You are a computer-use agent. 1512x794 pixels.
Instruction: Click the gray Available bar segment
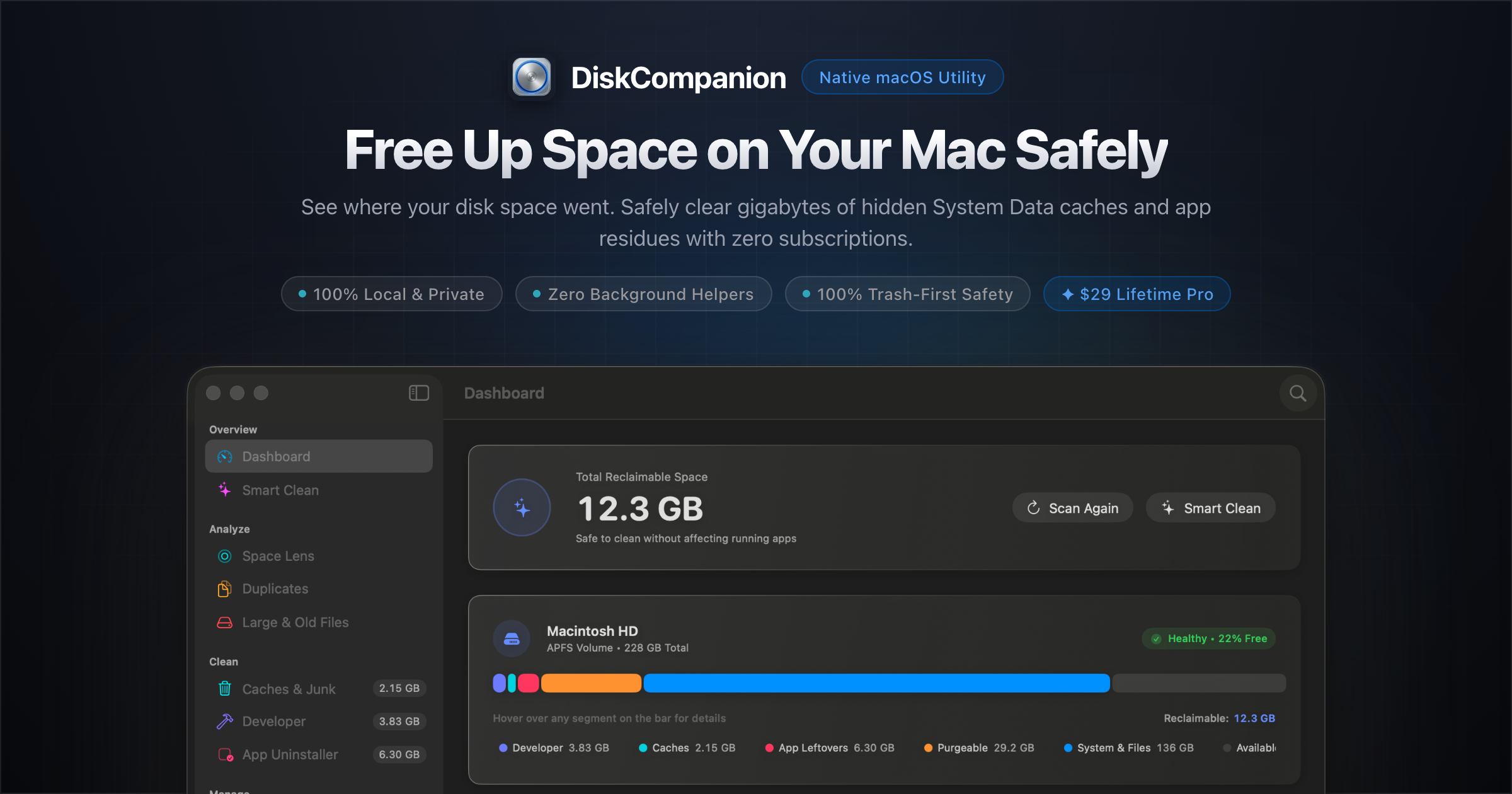1199,683
